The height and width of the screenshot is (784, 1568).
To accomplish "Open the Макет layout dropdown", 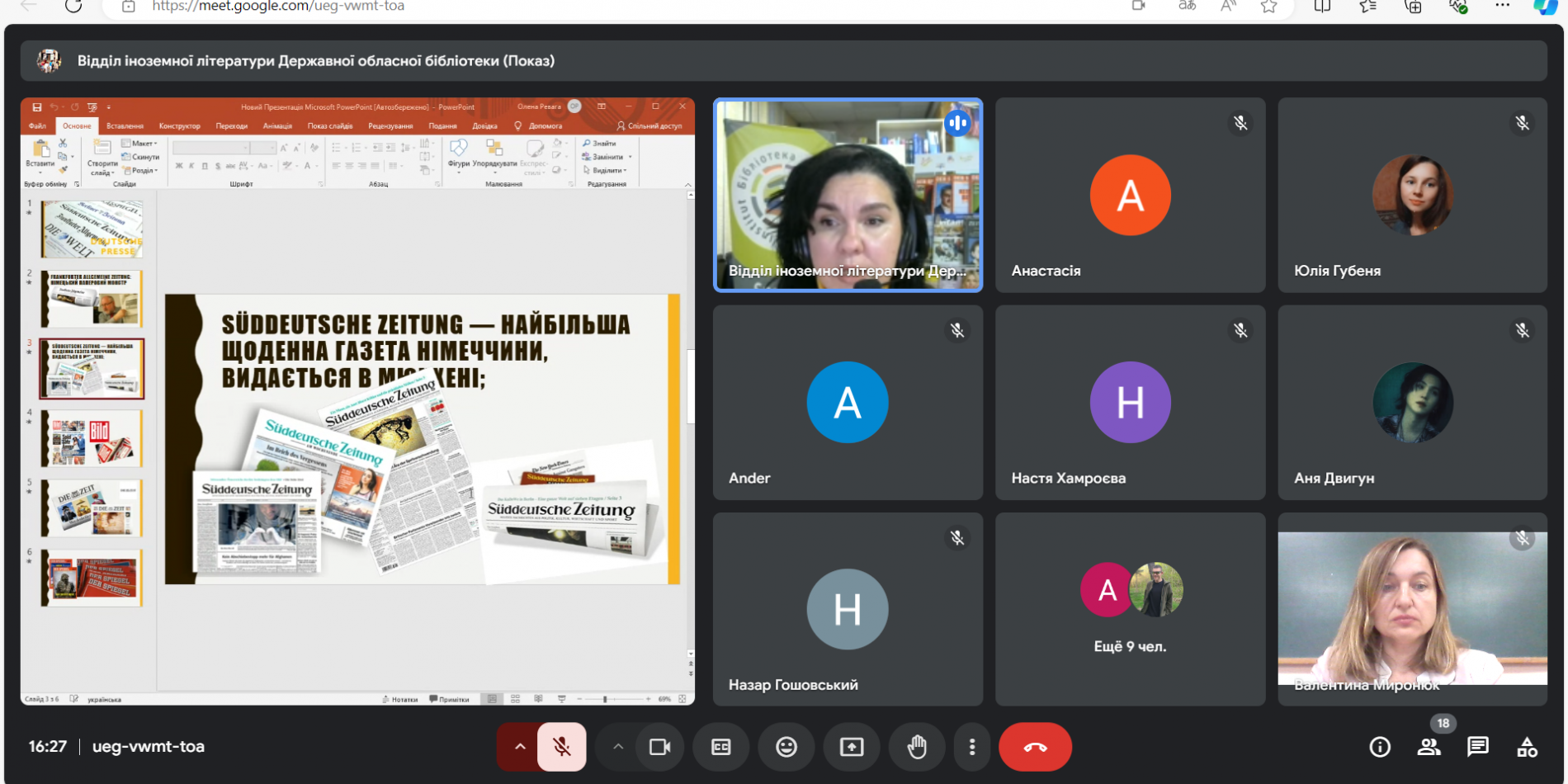I will (139, 144).
